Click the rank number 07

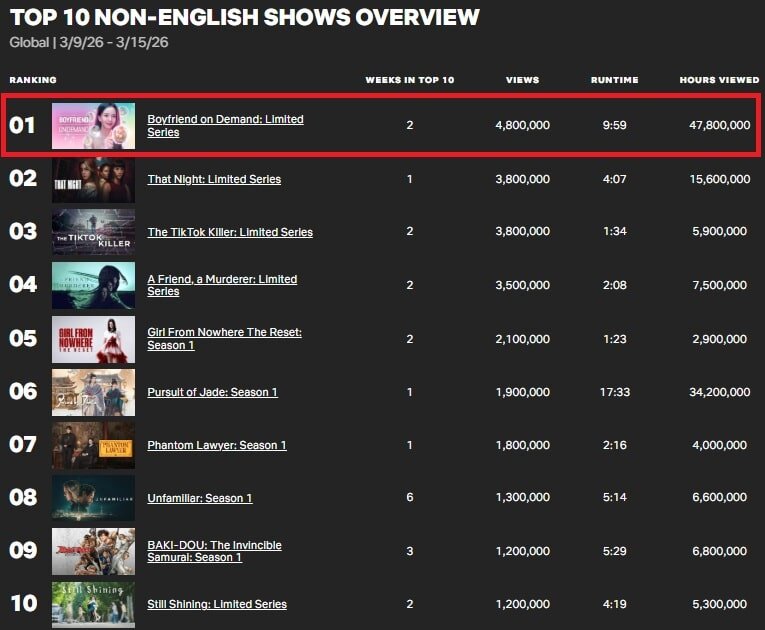pyautogui.click(x=23, y=445)
